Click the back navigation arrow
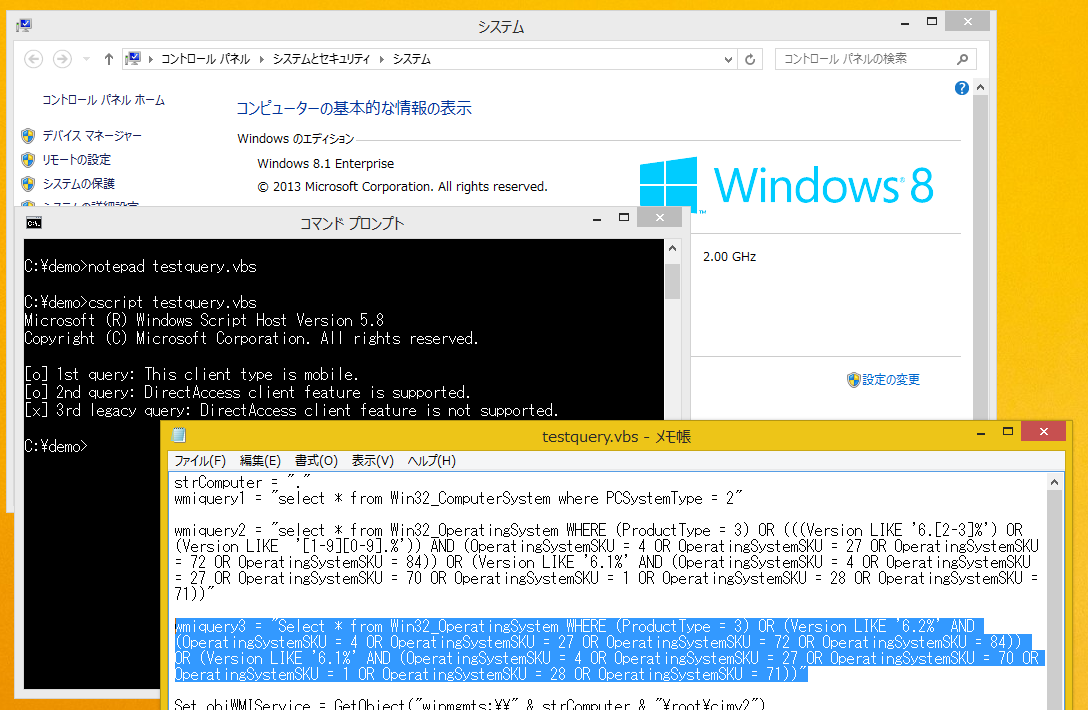This screenshot has height=710, width=1088. [33, 59]
